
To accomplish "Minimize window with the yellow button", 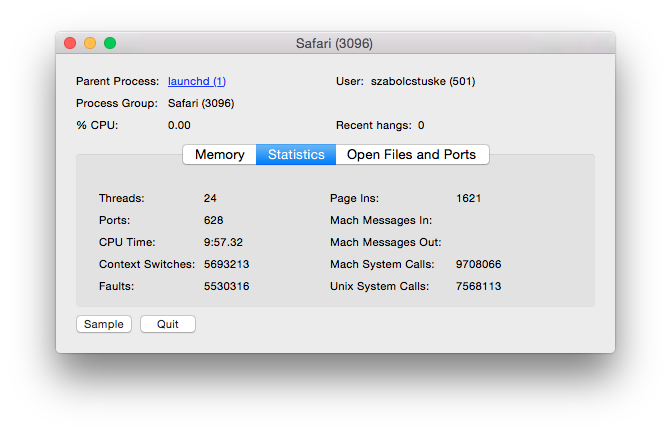I will pyautogui.click(x=90, y=43).
